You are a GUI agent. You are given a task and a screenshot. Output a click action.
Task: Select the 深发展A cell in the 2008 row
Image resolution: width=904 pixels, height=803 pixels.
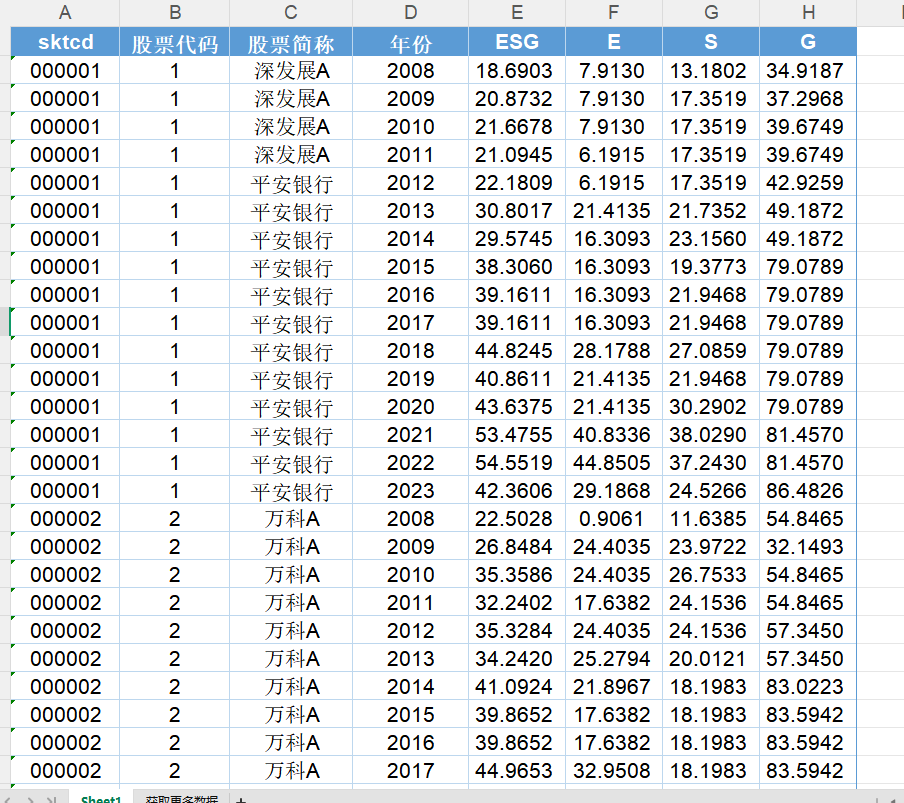tap(291, 70)
